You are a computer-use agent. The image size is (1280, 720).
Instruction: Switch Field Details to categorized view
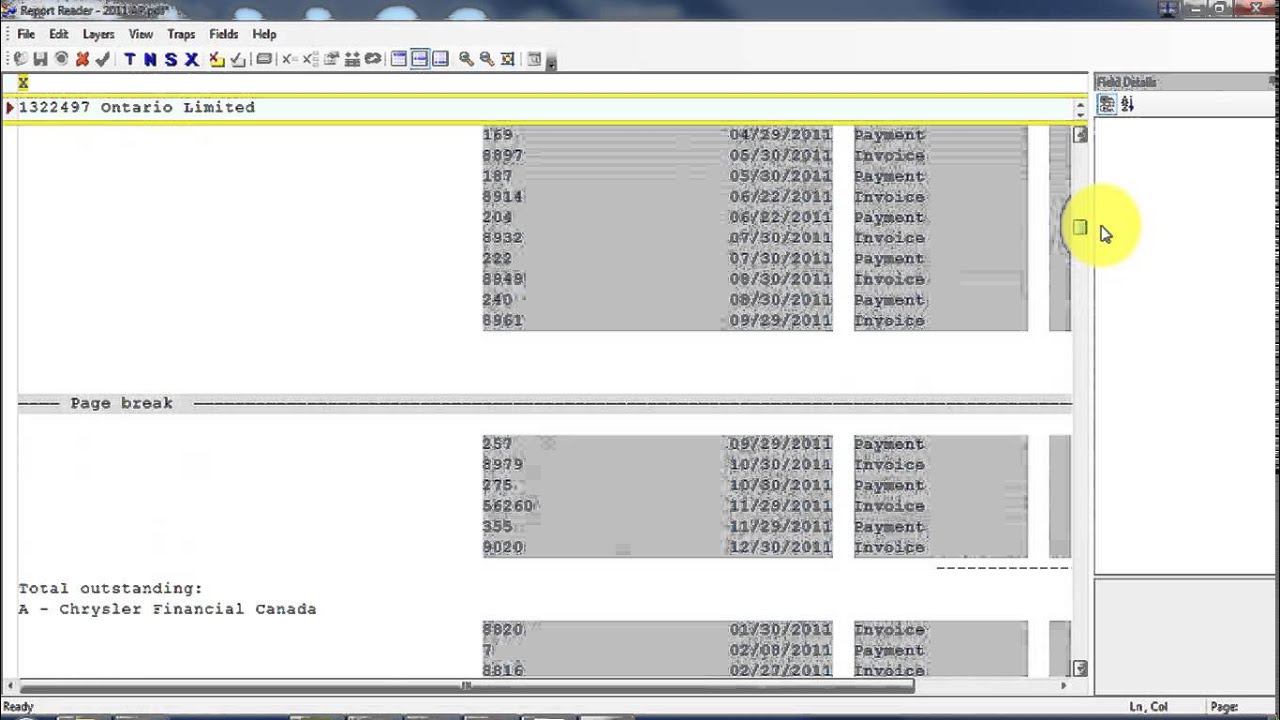(x=1107, y=104)
